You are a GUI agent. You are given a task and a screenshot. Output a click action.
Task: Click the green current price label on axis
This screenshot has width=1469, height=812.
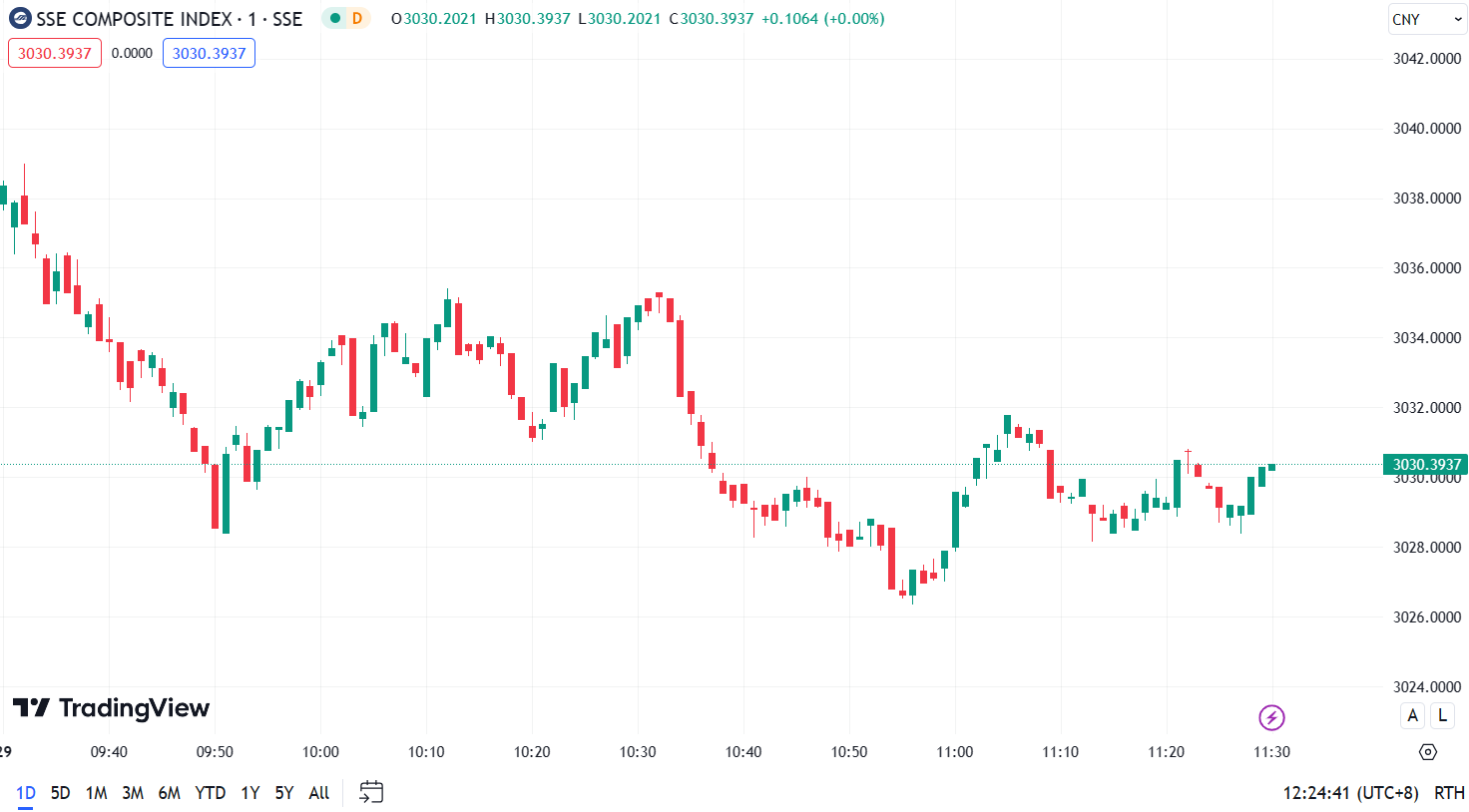coord(1425,465)
